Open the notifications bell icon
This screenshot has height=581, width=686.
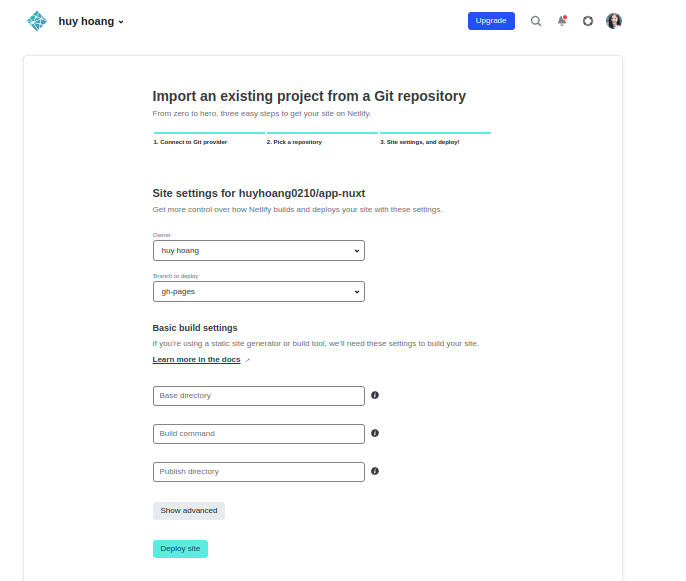click(562, 21)
